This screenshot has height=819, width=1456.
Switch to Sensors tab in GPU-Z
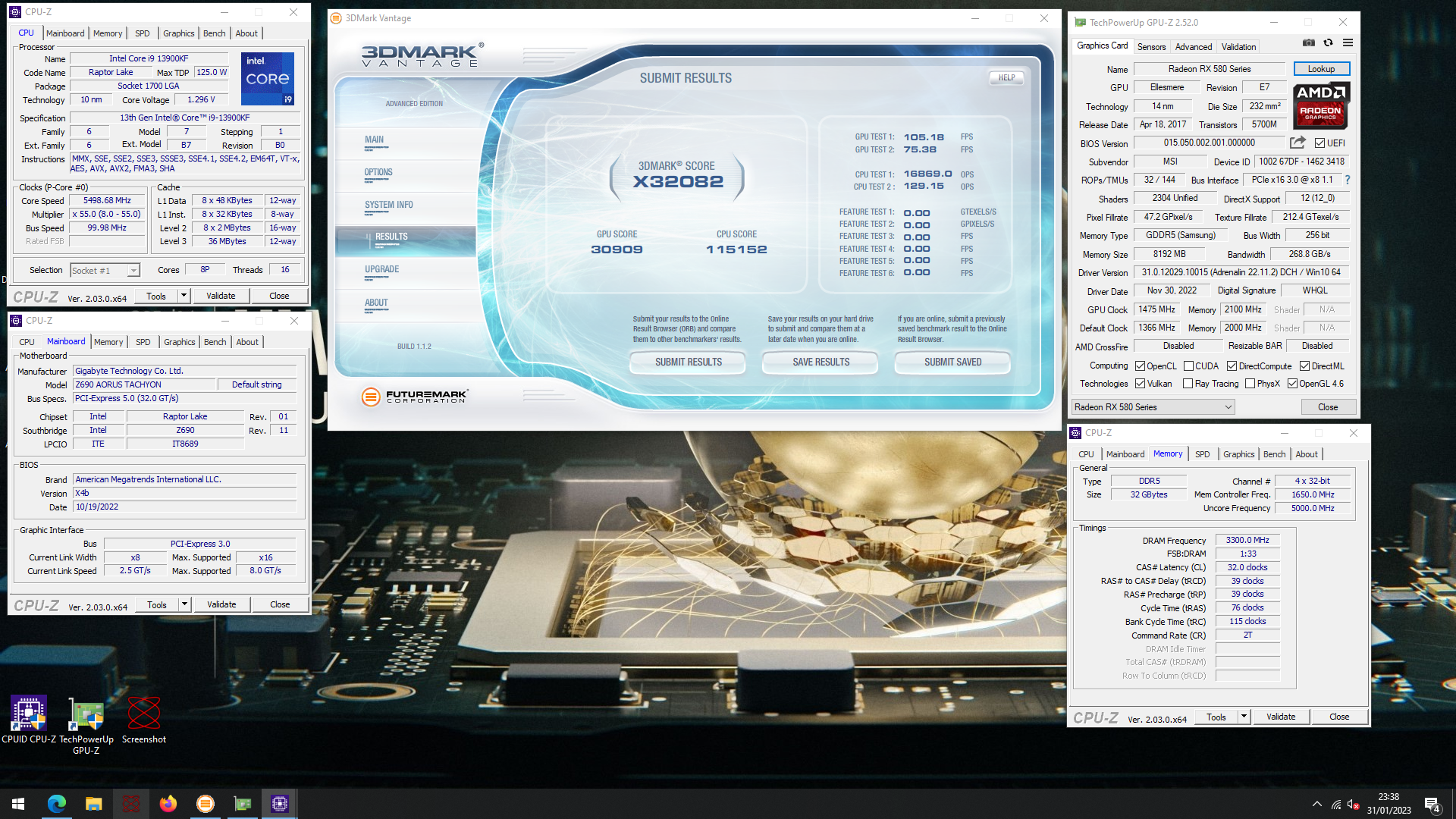(x=1151, y=46)
